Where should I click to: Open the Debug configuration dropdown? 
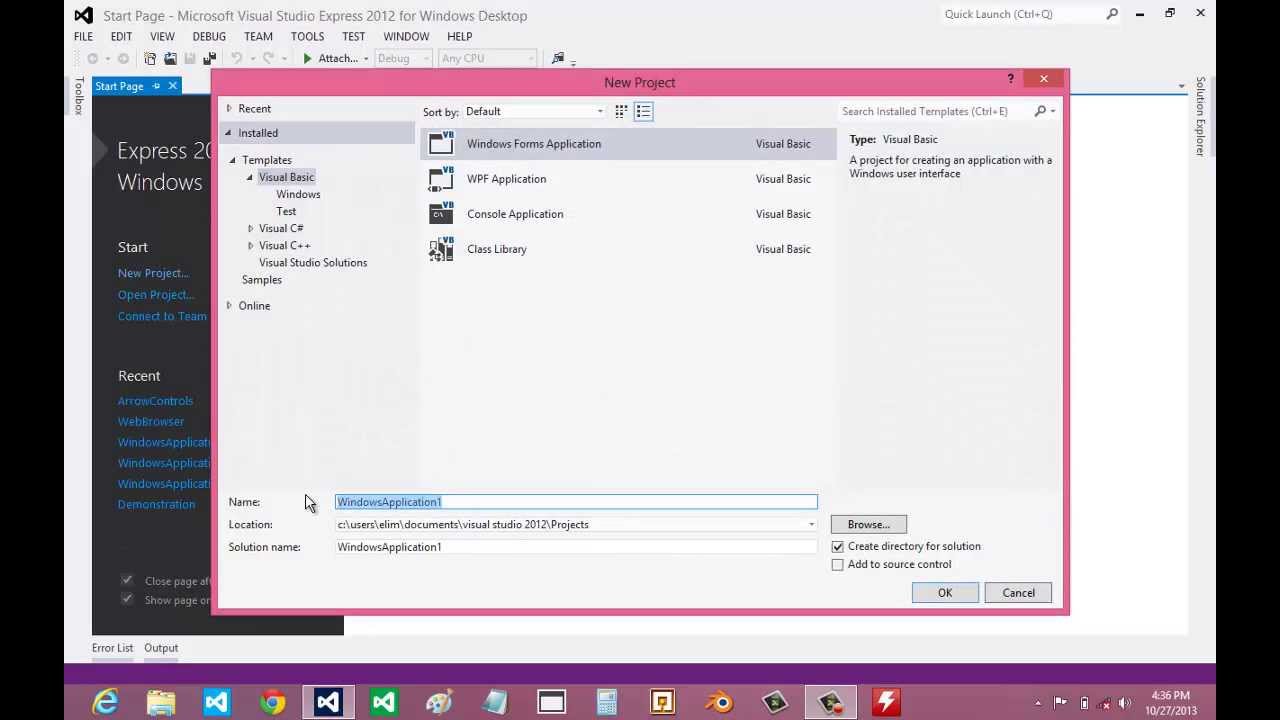403,58
